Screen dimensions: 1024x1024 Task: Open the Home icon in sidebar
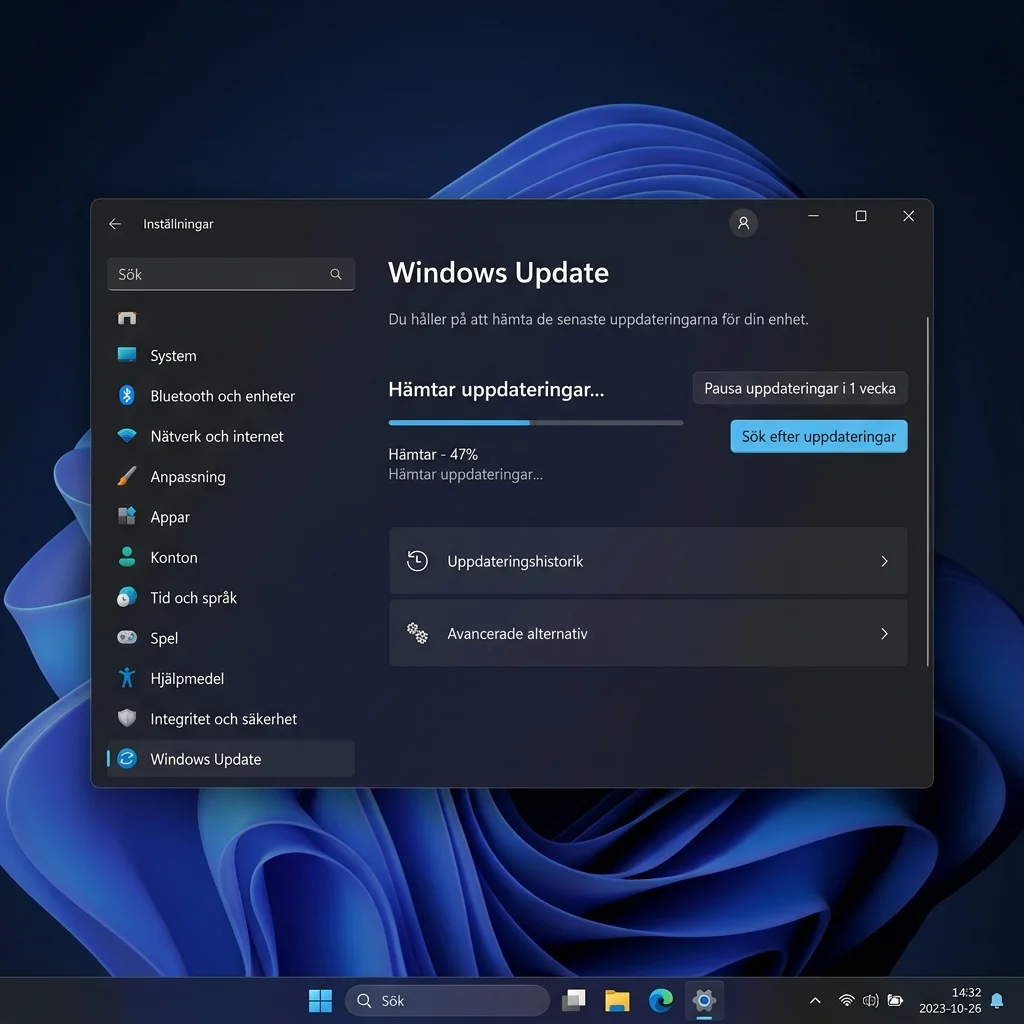127,318
